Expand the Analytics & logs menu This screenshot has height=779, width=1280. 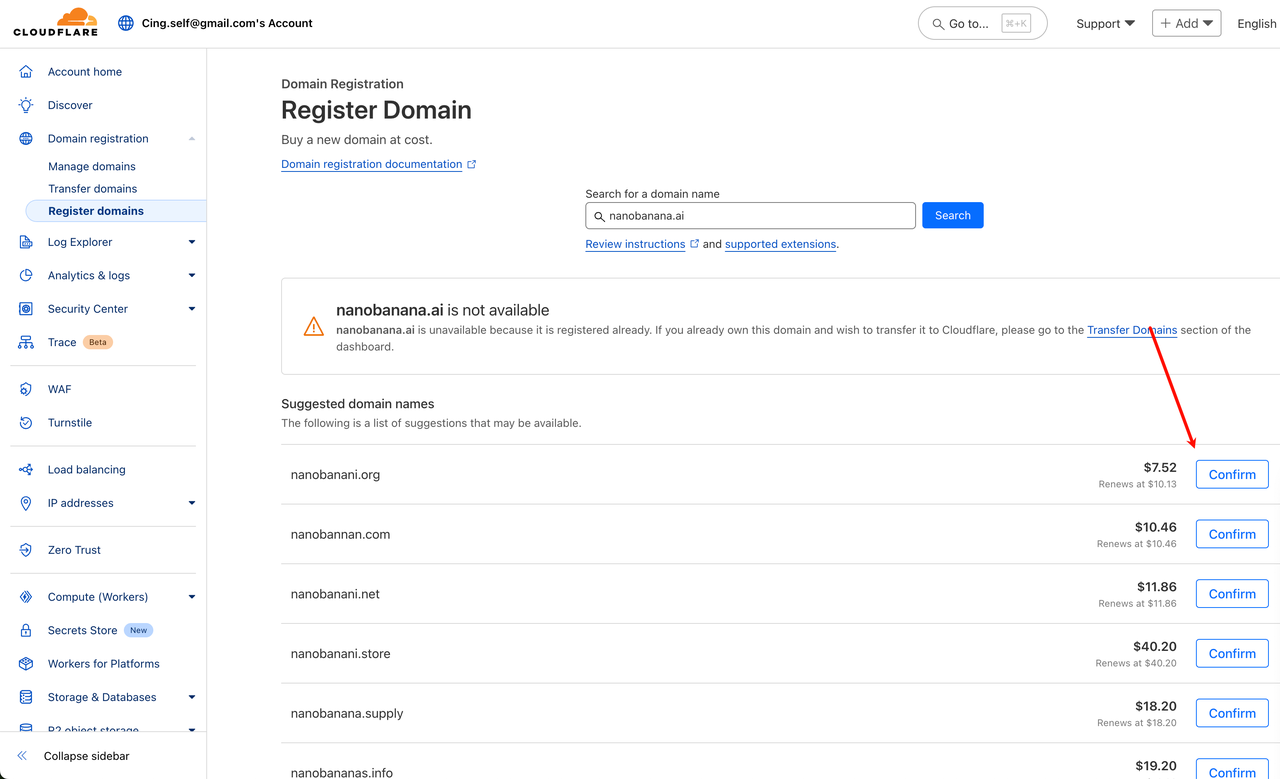pyautogui.click(x=191, y=276)
